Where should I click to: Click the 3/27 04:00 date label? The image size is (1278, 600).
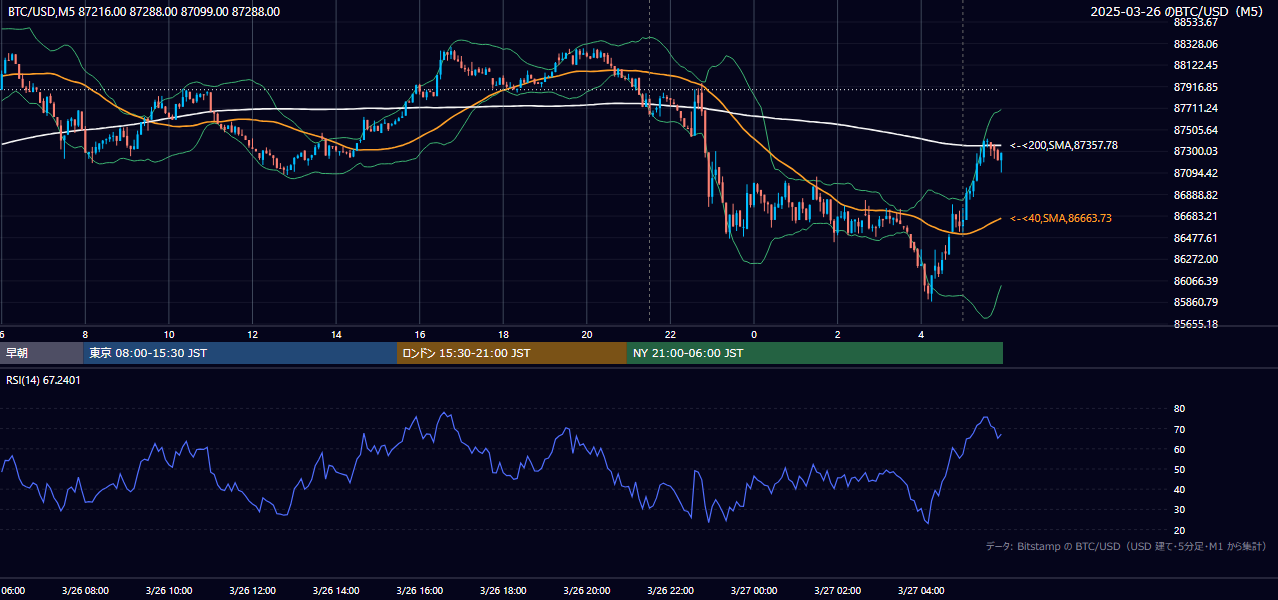point(921,591)
